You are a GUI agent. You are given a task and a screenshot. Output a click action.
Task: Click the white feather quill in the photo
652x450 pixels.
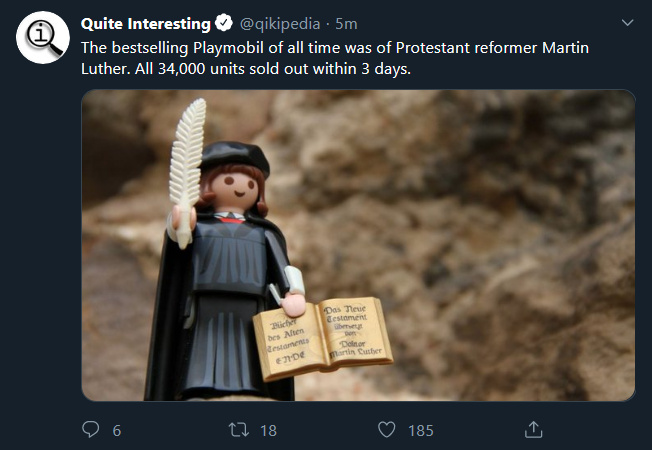(187, 173)
